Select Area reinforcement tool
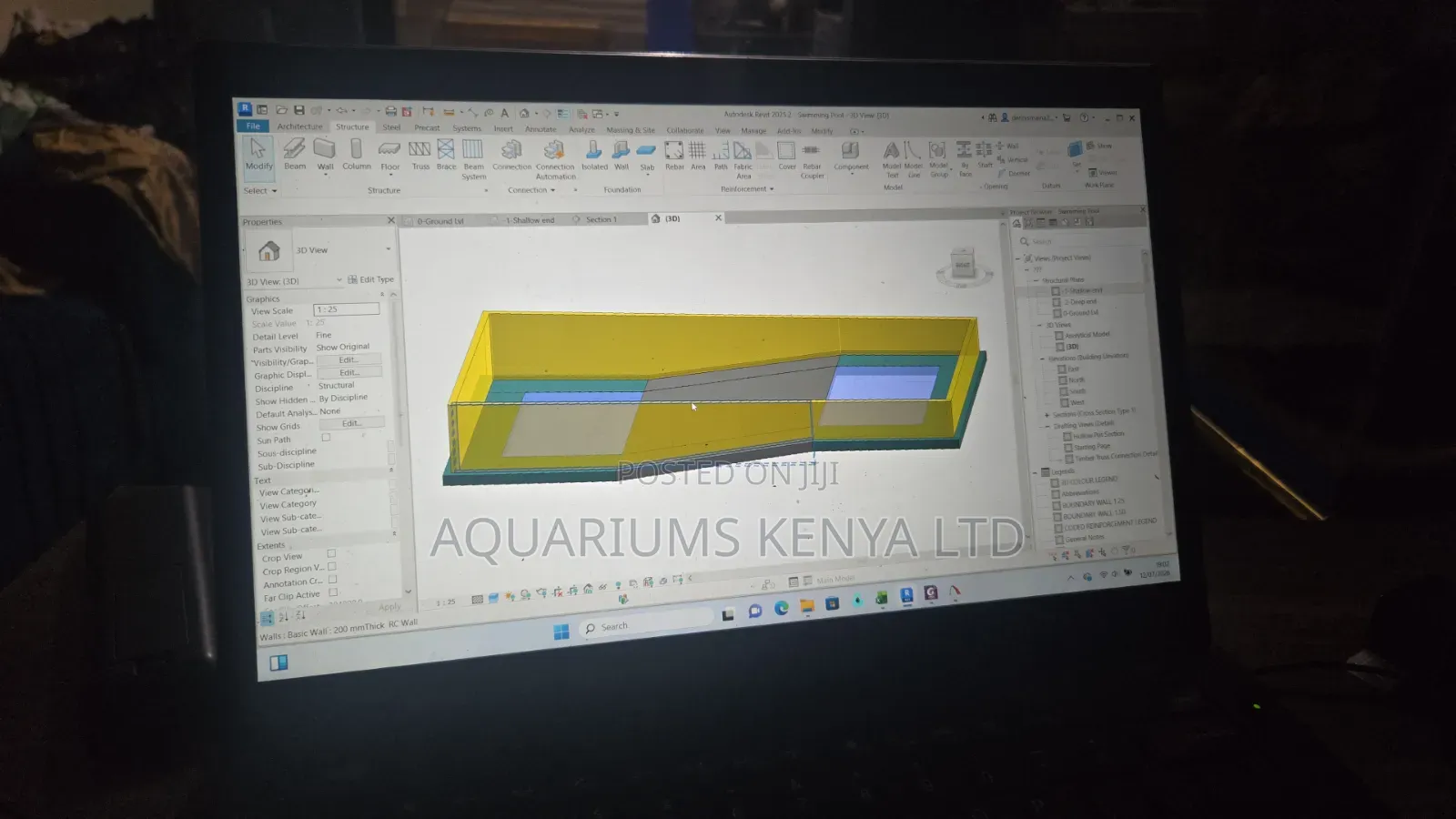 coord(698,155)
